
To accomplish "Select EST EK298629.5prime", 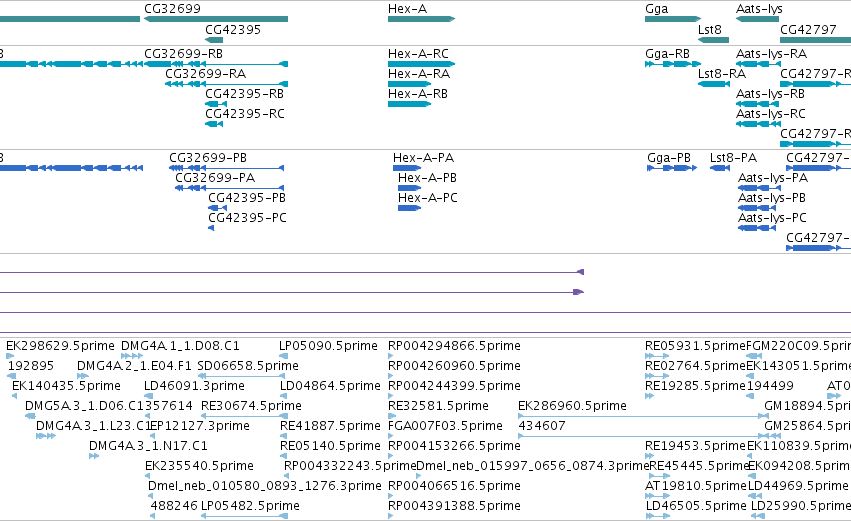I will pyautogui.click(x=60, y=346).
